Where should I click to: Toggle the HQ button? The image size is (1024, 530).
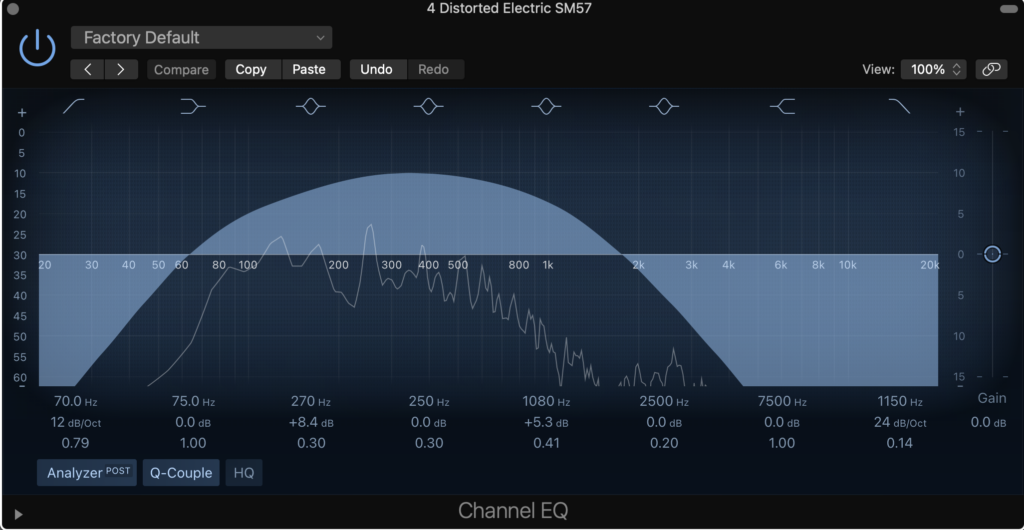tap(244, 473)
